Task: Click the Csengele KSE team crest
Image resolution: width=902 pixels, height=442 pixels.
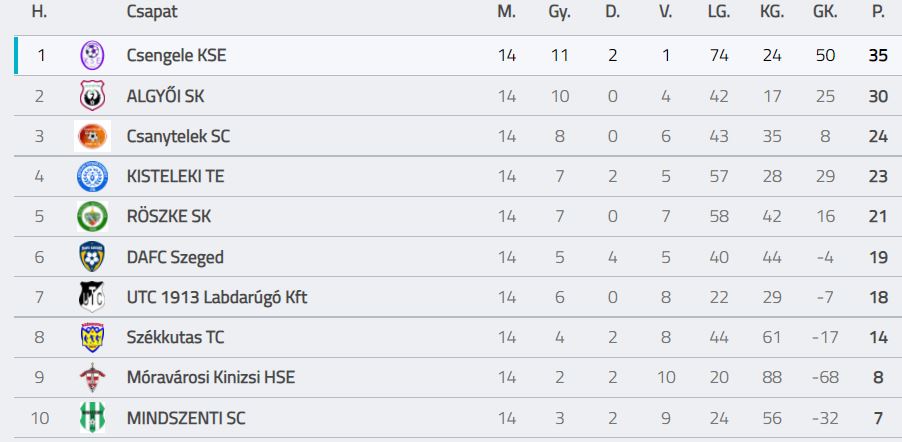Action: (x=92, y=56)
